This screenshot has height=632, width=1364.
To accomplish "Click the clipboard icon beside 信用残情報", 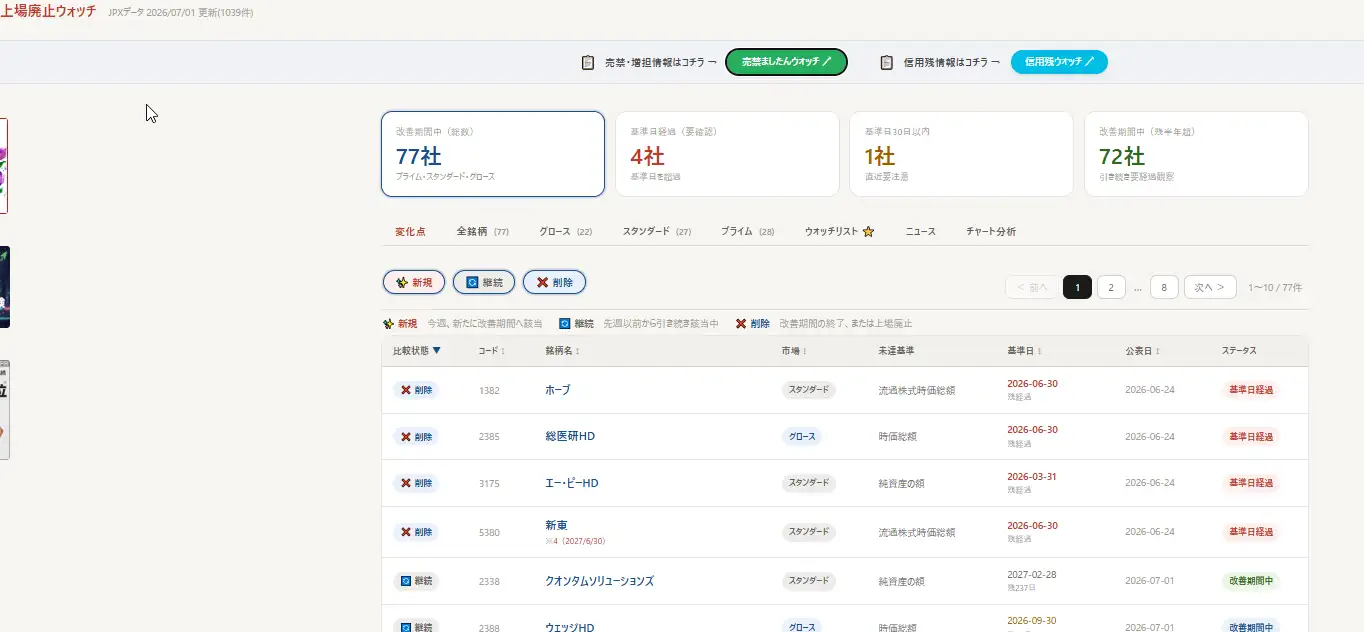I will [886, 62].
